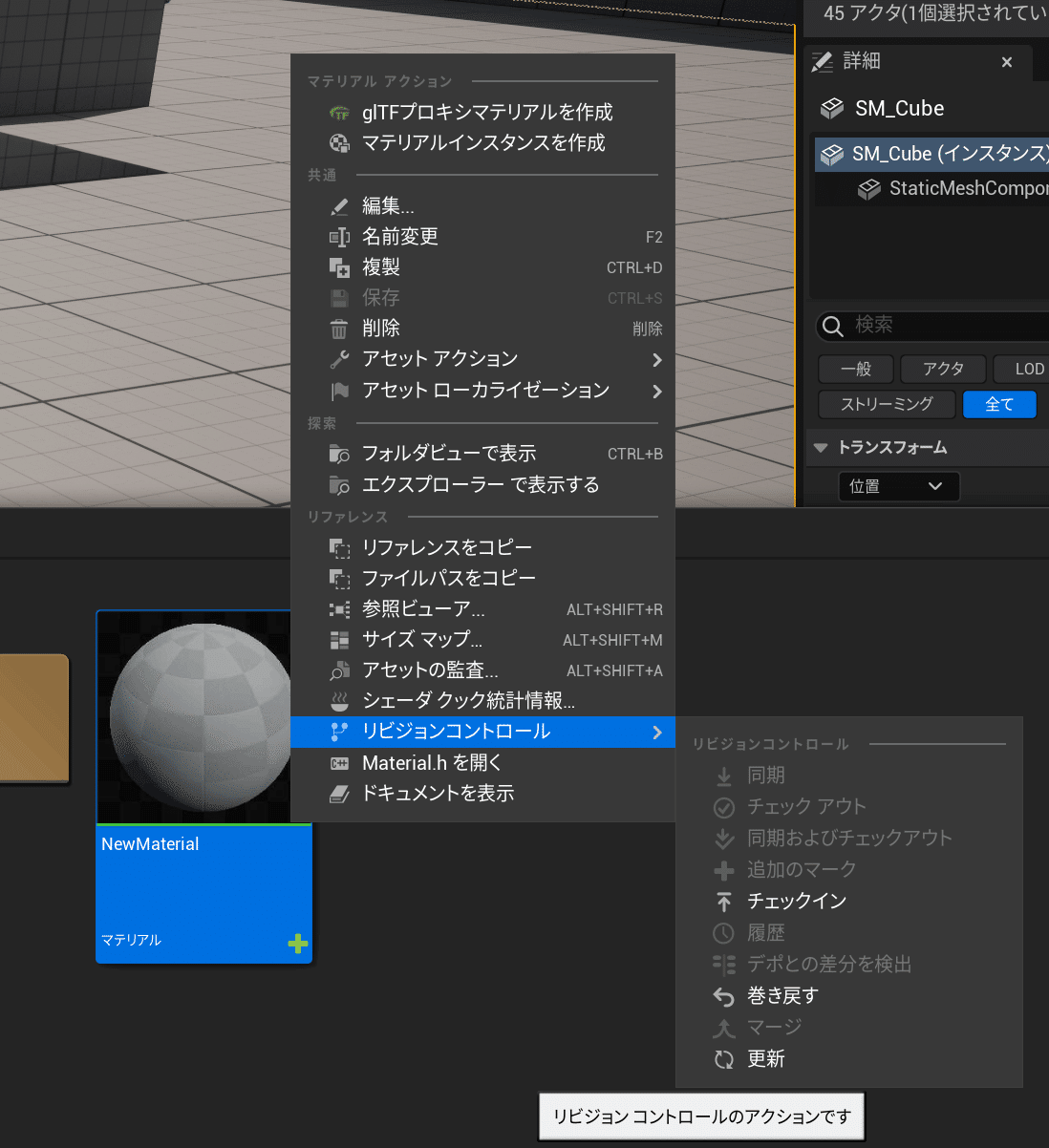Select ファイルパスをコピー menu entry

482,579
